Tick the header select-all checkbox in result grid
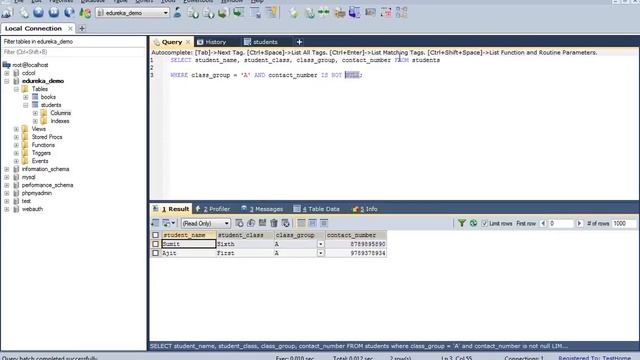The image size is (640, 360). point(156,235)
